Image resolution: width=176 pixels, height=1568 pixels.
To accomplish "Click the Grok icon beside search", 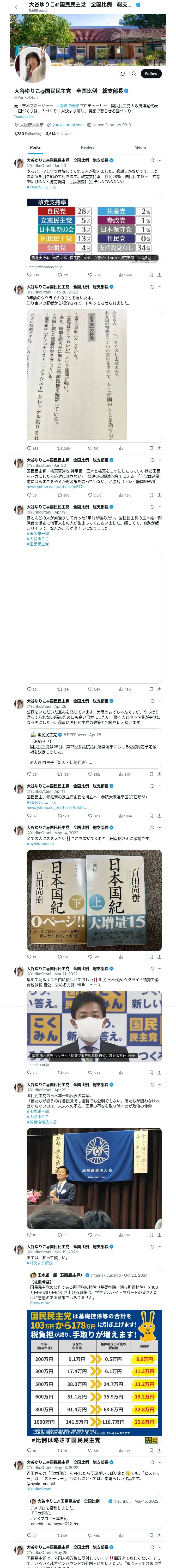I will click(x=123, y=74).
